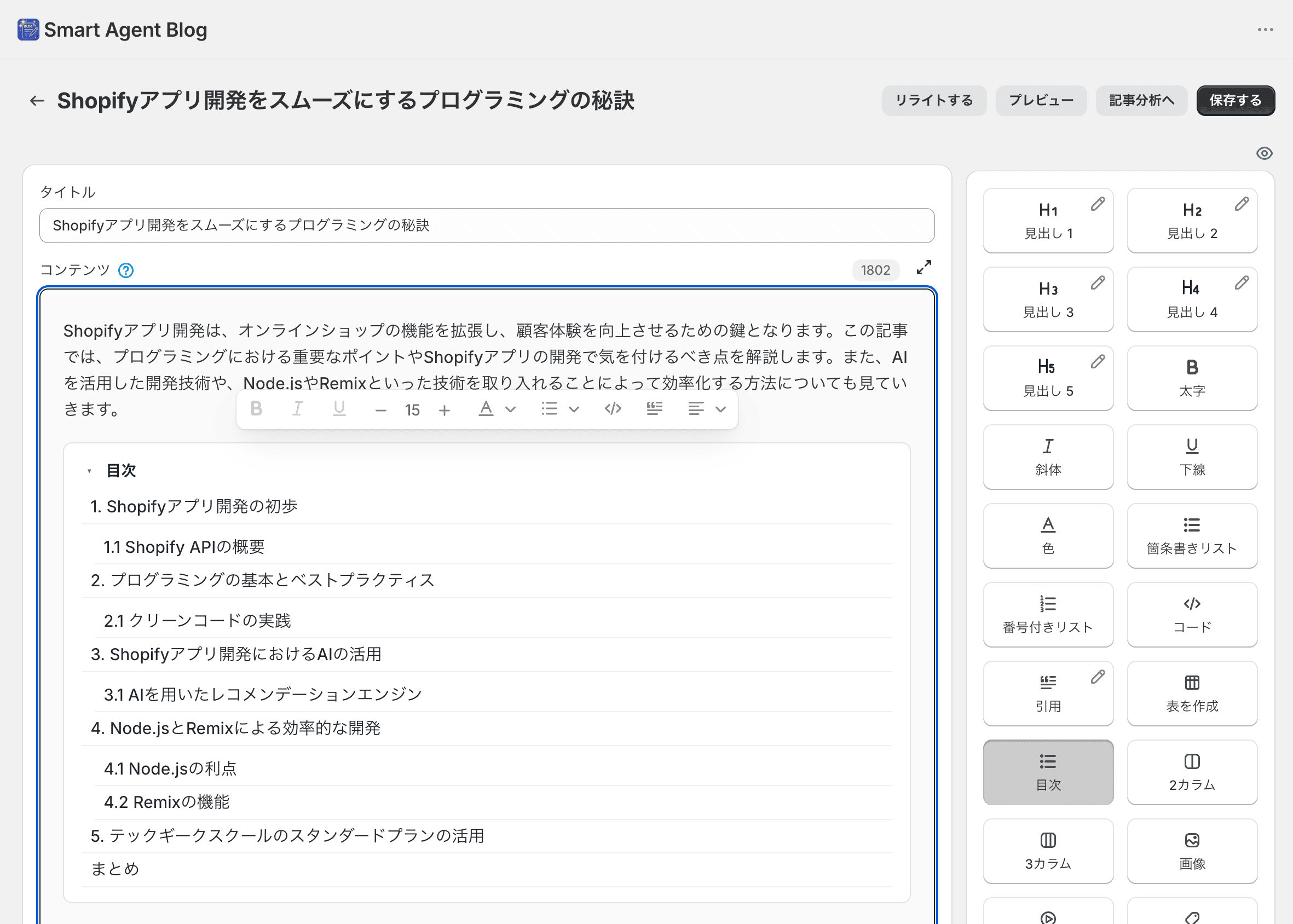The height and width of the screenshot is (924, 1293).
Task: Click the リライトする button
Action: pyautogui.click(x=934, y=101)
